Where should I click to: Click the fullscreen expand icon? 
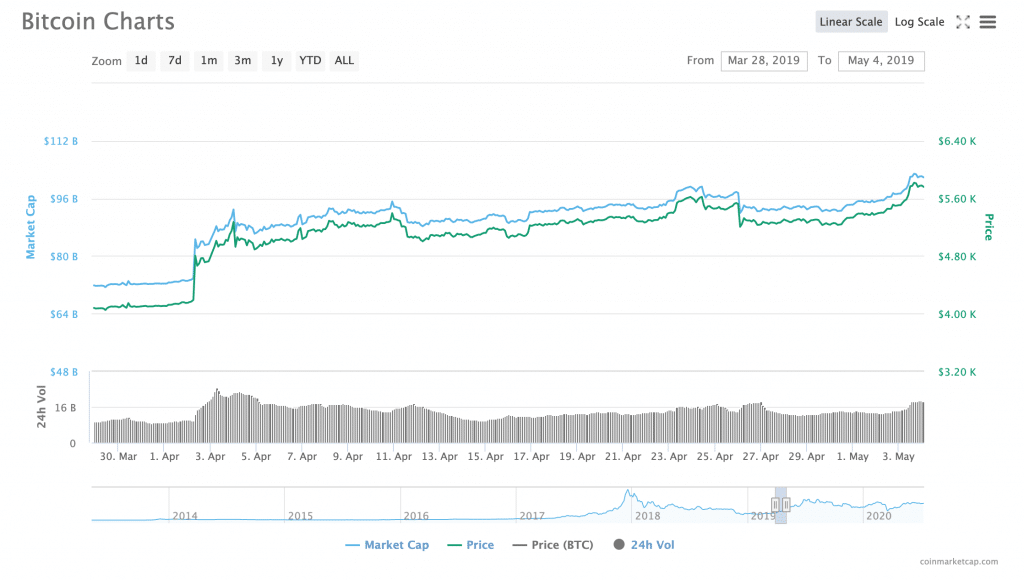pos(964,22)
